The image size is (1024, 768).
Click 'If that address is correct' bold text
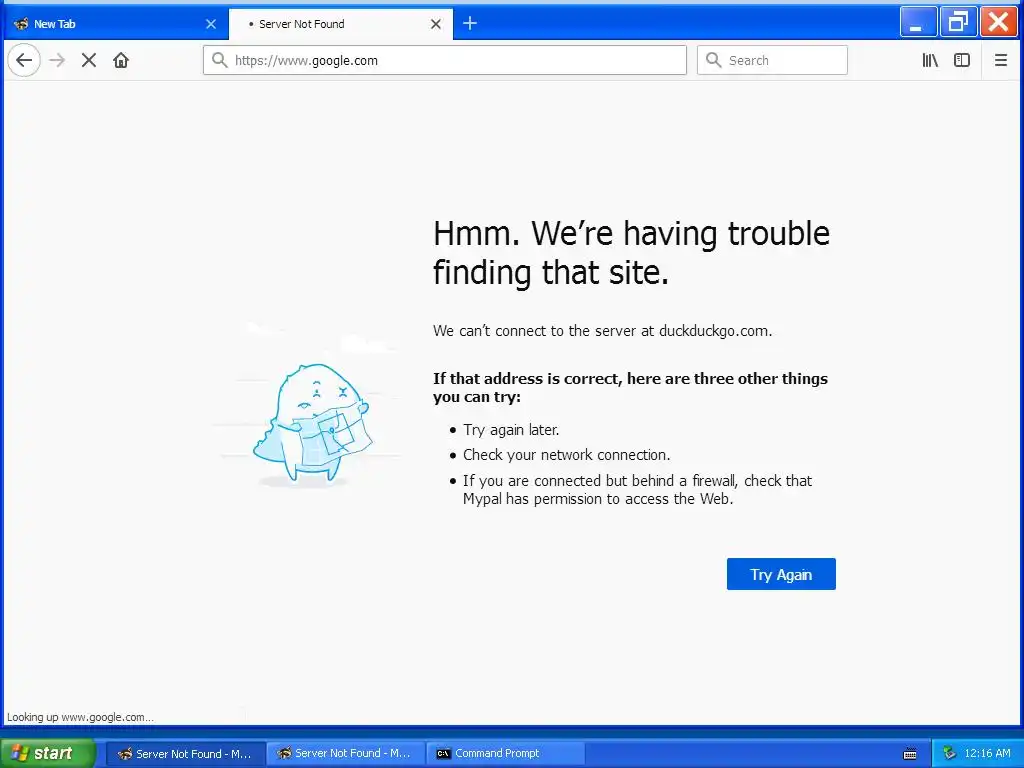pos(630,388)
